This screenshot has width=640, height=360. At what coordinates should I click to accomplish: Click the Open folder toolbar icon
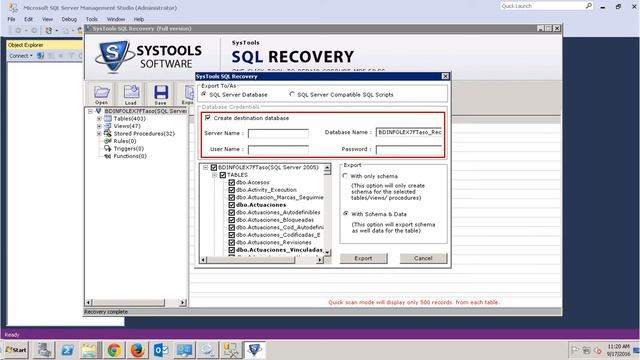pyautogui.click(x=102, y=93)
